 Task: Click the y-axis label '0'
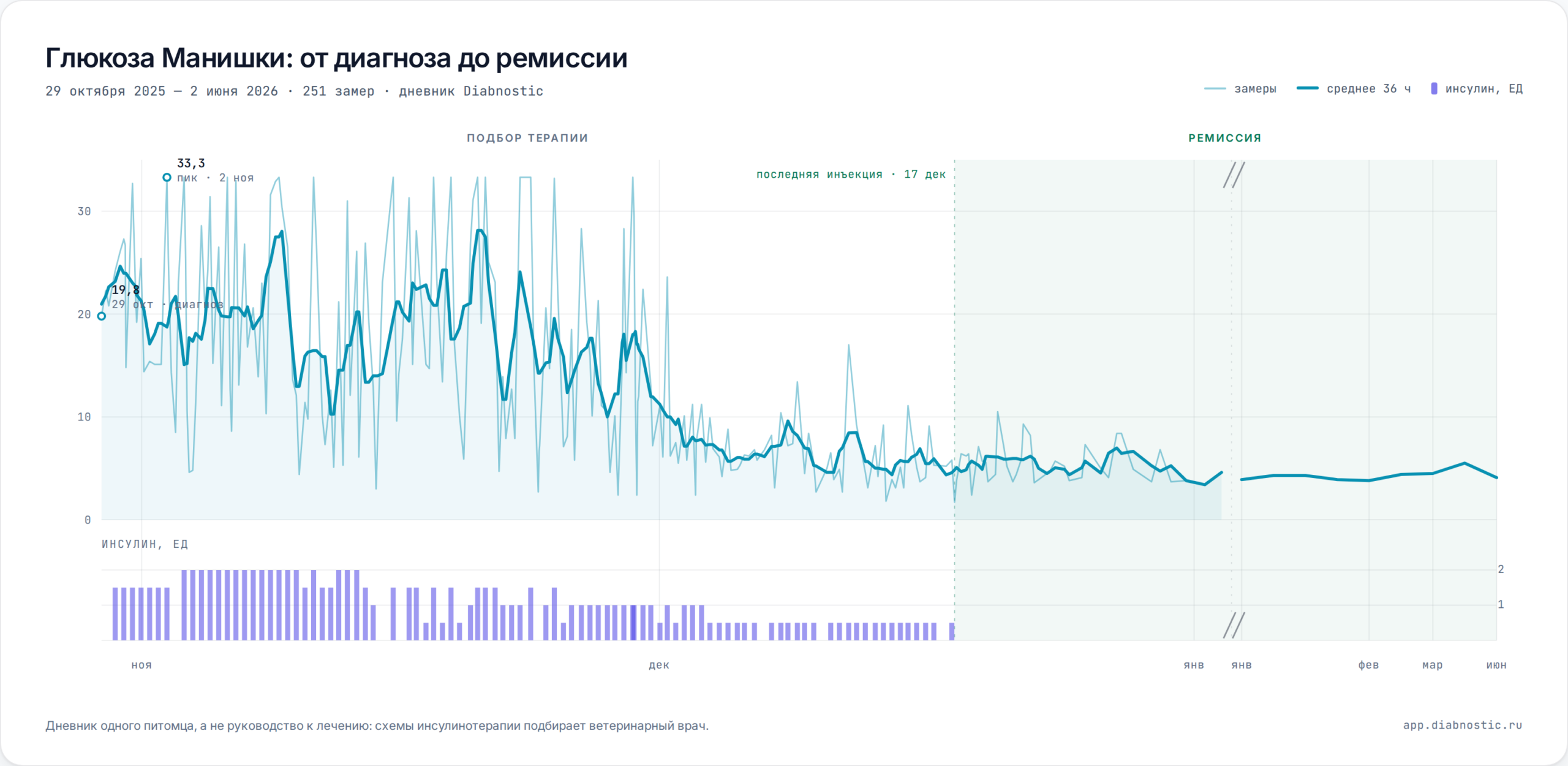point(88,520)
